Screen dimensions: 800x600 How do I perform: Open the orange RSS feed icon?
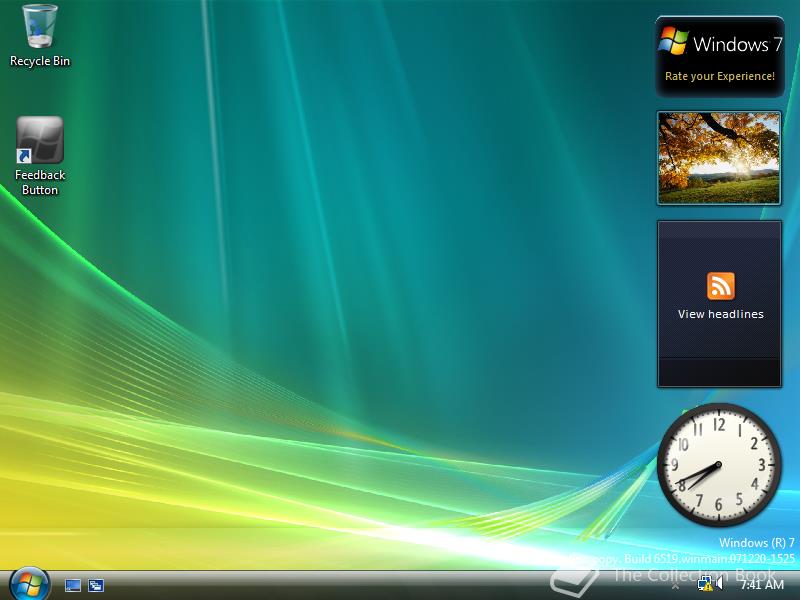coord(720,286)
